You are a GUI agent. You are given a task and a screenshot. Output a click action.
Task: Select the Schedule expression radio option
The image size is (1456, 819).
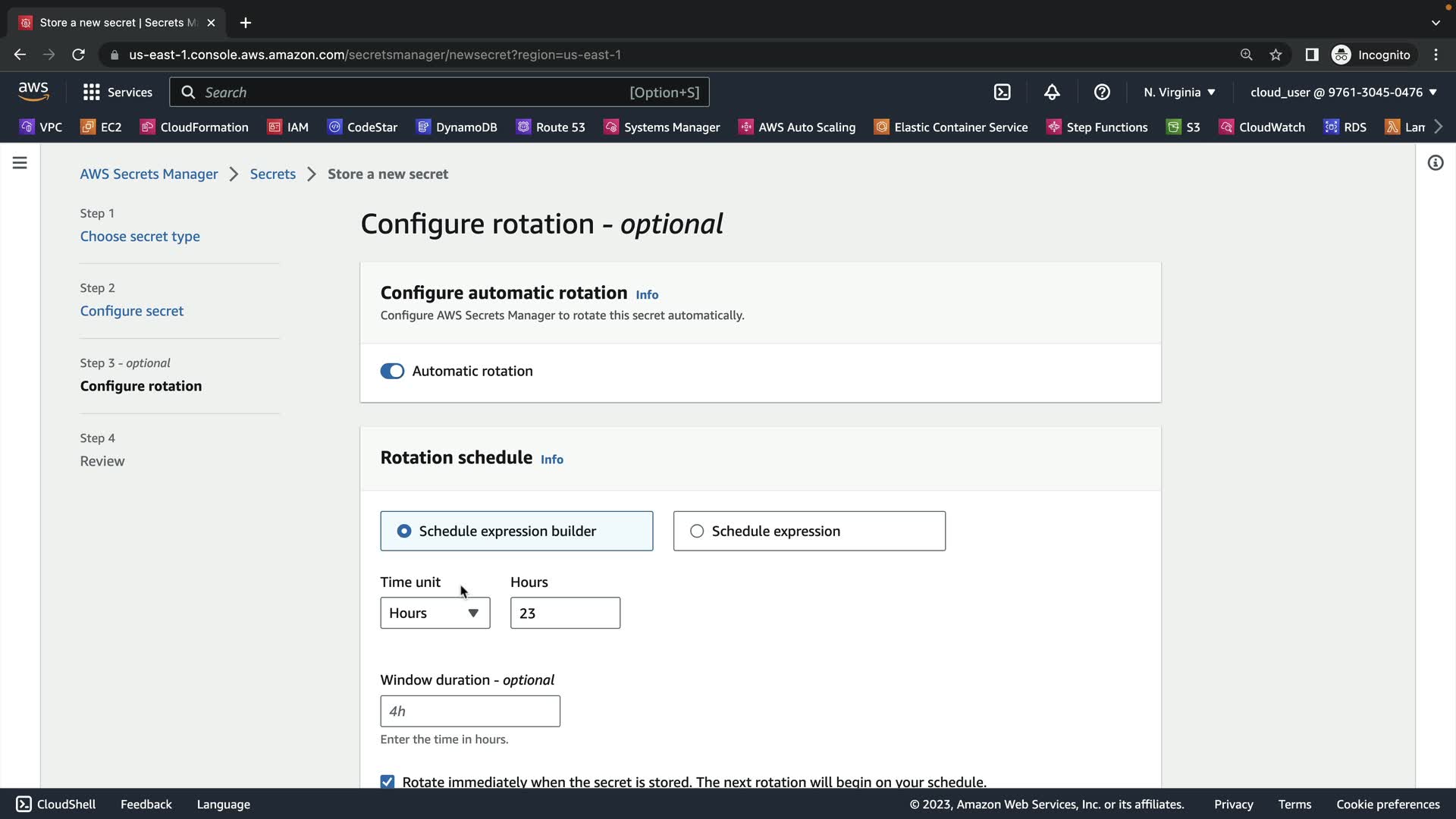pyautogui.click(x=697, y=531)
